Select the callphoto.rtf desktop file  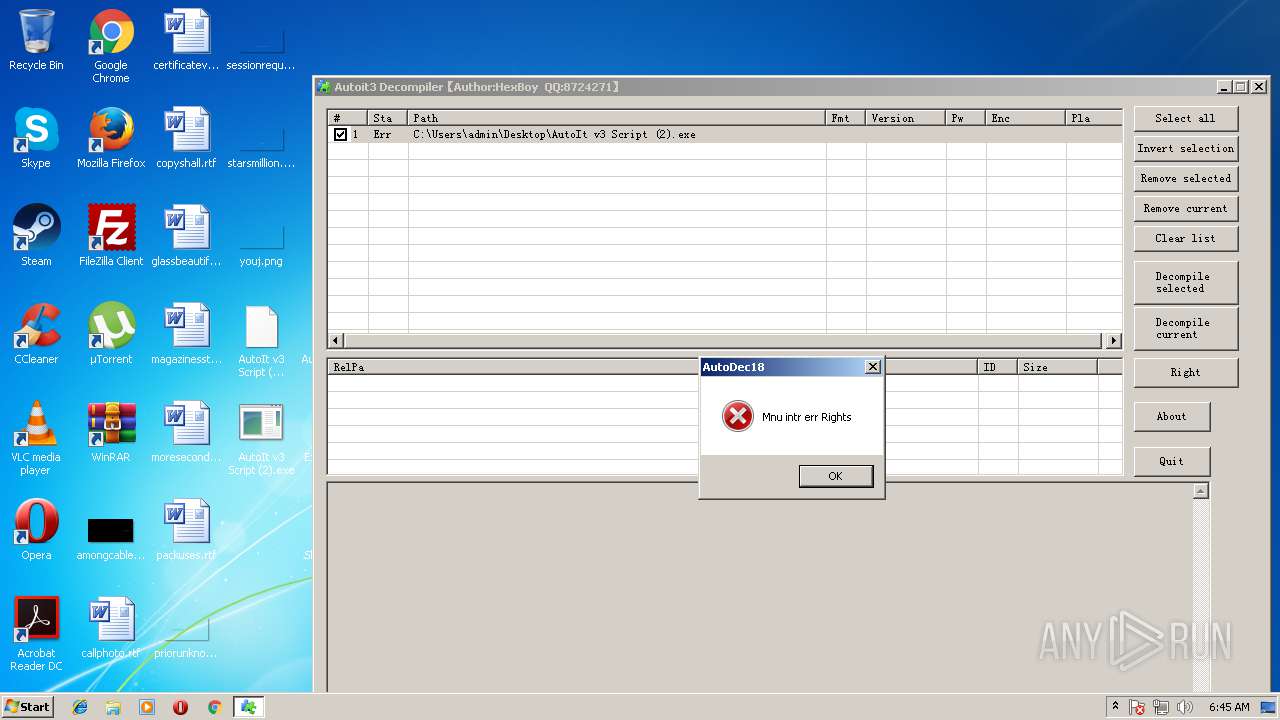tap(111, 629)
